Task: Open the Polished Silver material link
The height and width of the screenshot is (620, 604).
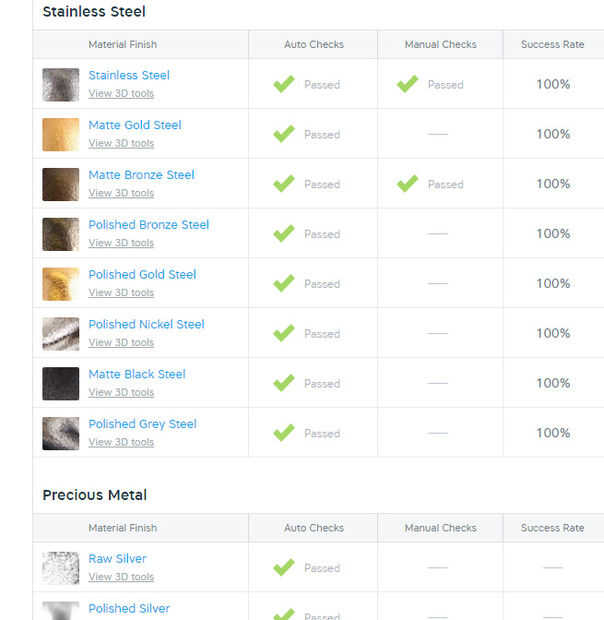Action: tap(129, 608)
